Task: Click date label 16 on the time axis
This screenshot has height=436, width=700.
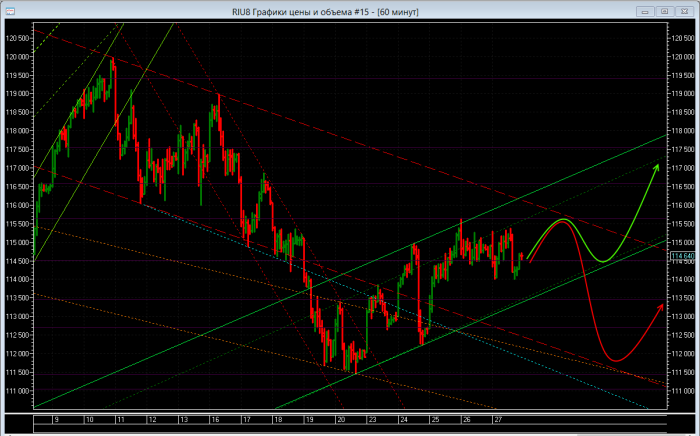Action: [215, 419]
